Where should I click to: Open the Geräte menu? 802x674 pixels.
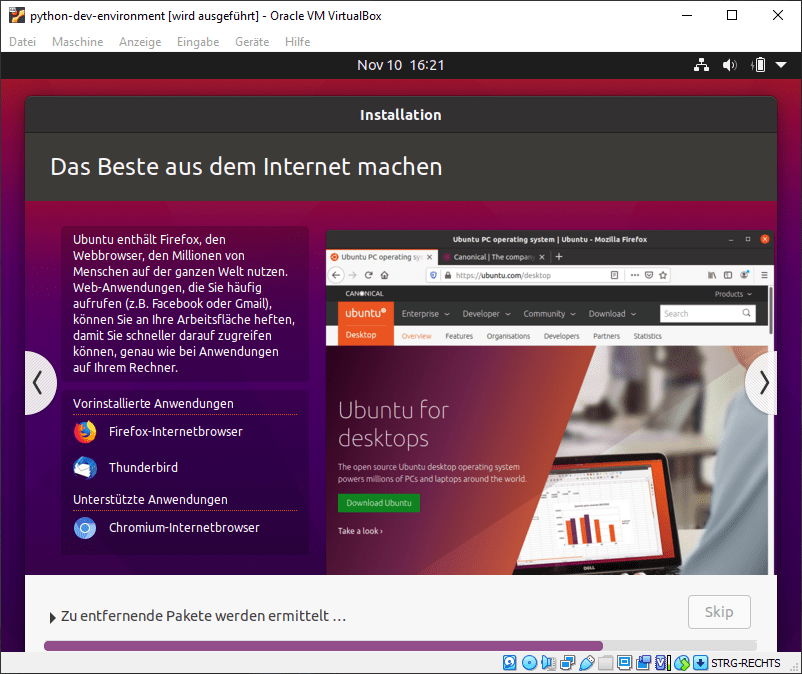coord(251,42)
